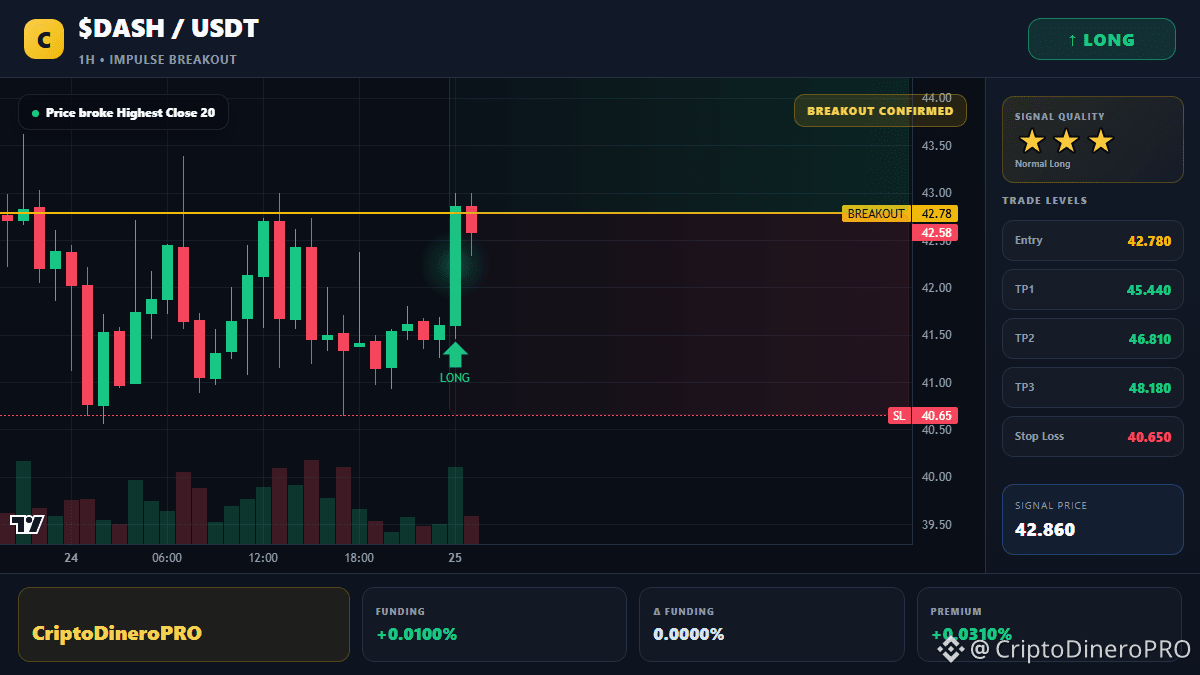Click the BREAKOUT price line label
Viewport: 1200px width, 675px height.
point(876,214)
